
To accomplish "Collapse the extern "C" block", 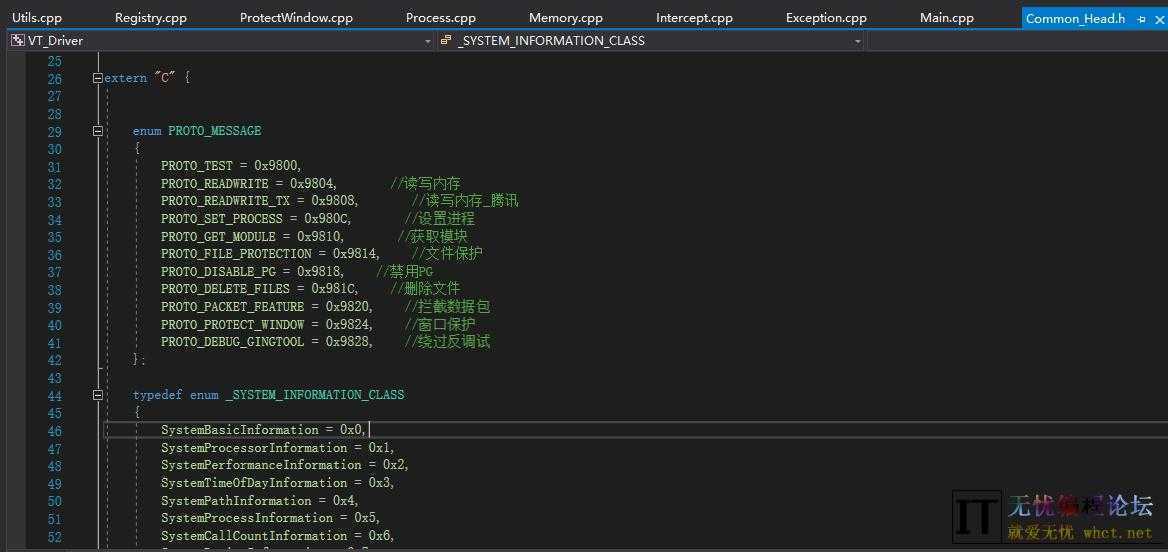I will pyautogui.click(x=97, y=78).
